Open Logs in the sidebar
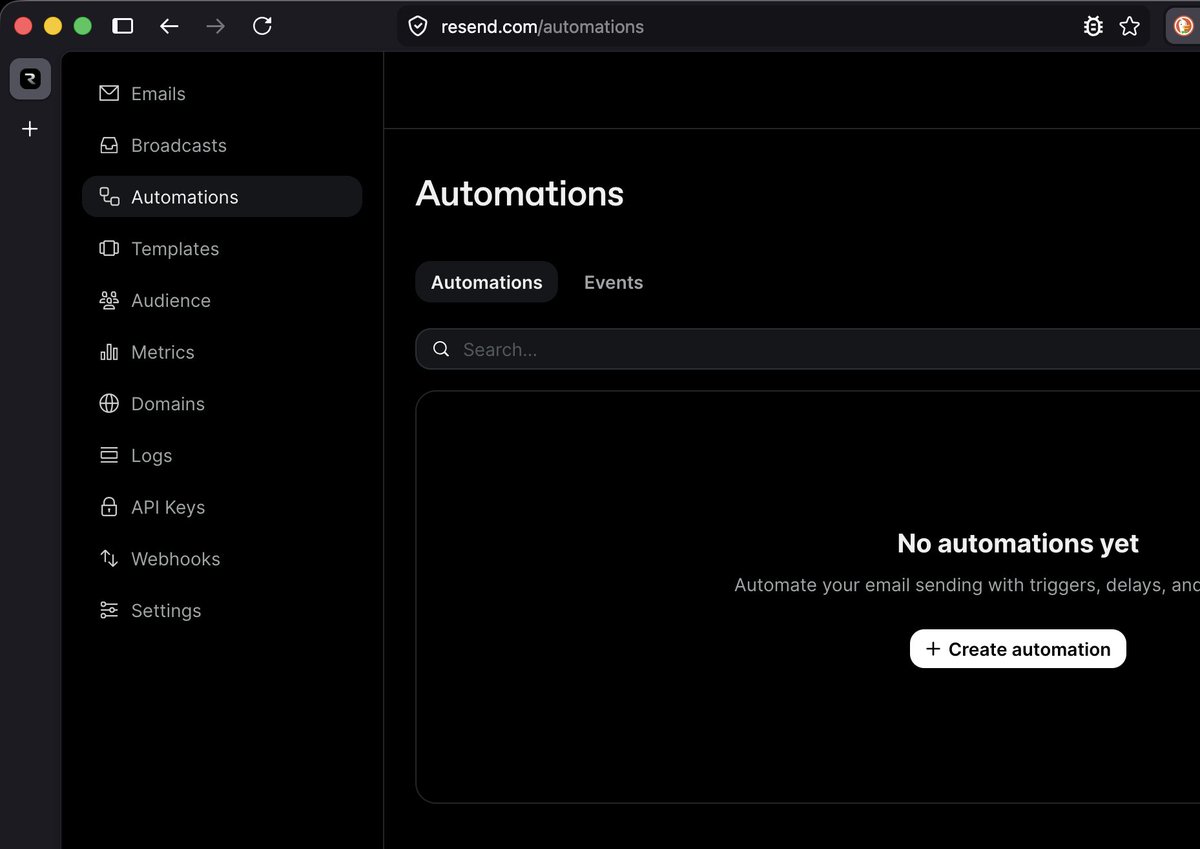 click(222, 455)
